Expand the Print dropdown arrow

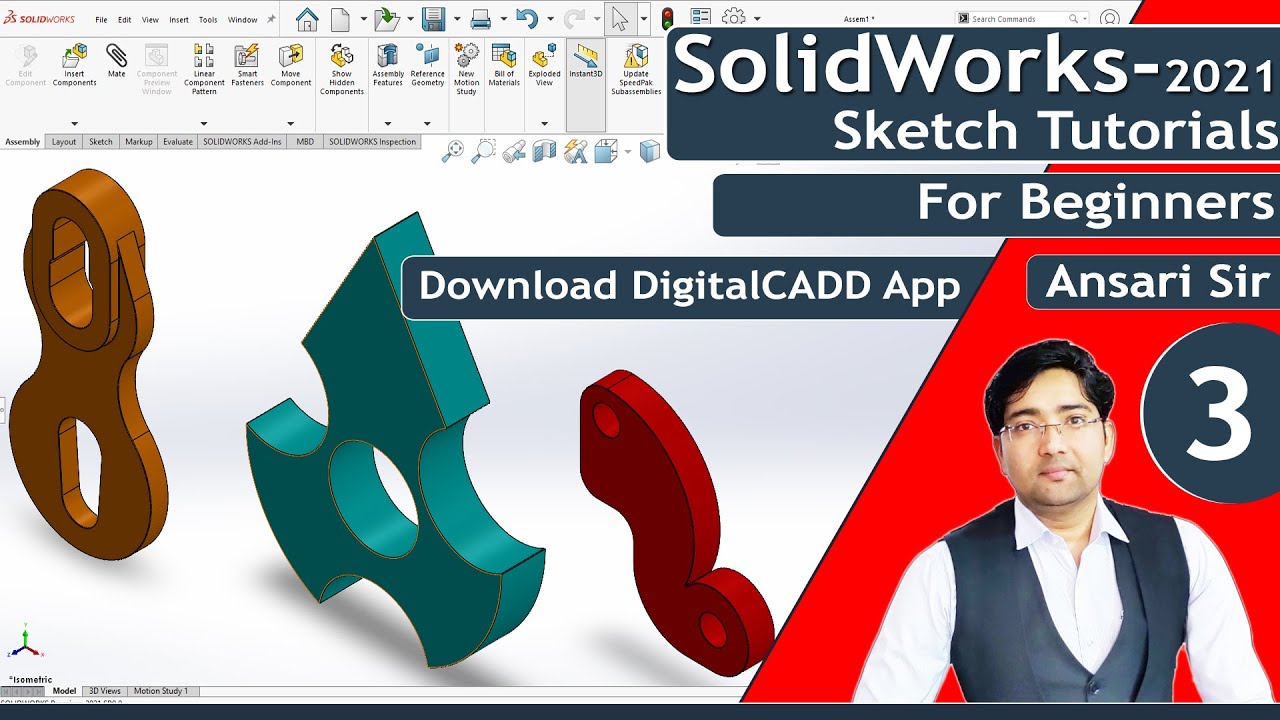[x=503, y=19]
